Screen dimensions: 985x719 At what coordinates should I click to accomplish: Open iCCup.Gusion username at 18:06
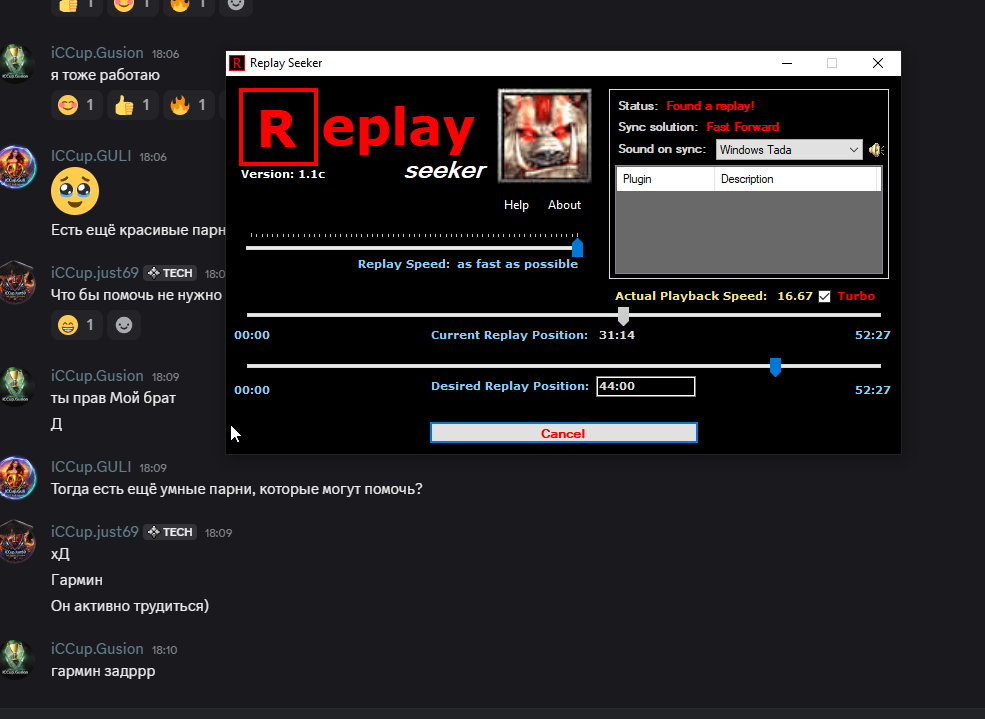pos(97,53)
